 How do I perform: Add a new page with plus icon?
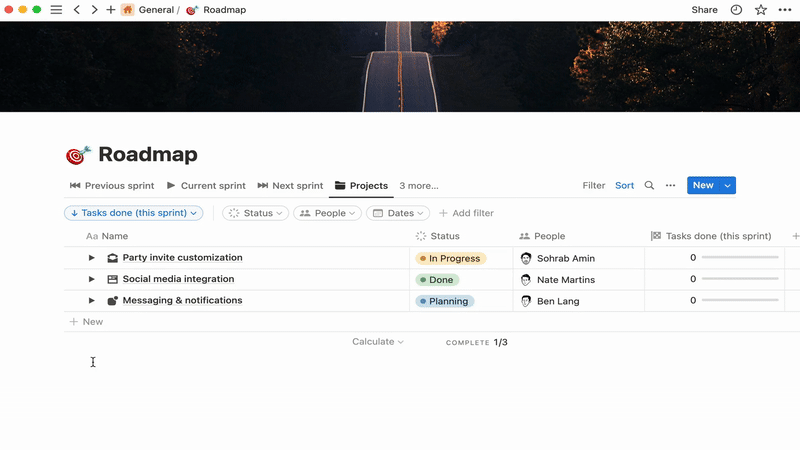tap(111, 10)
